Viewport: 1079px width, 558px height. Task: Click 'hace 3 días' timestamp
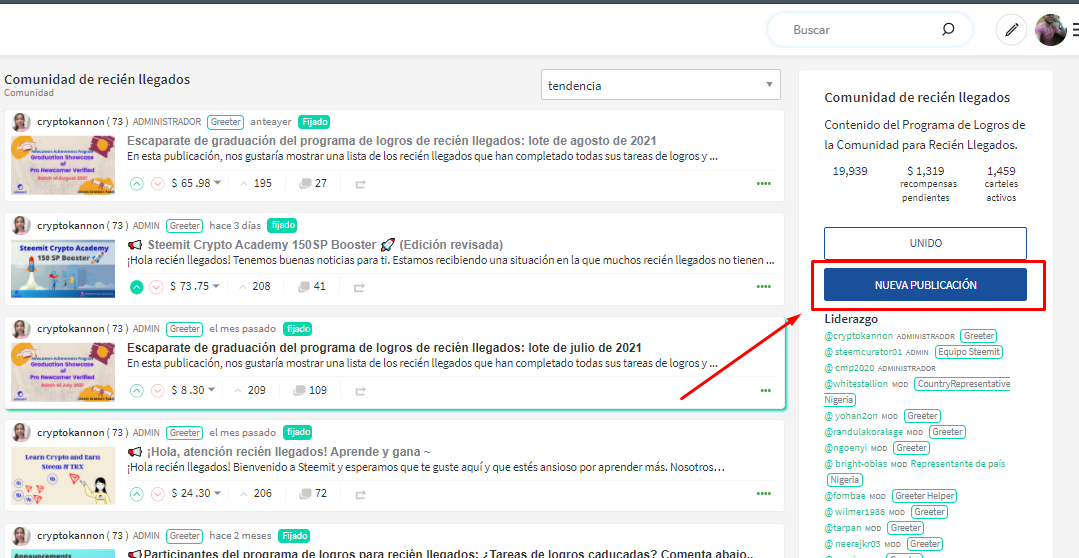click(x=235, y=225)
